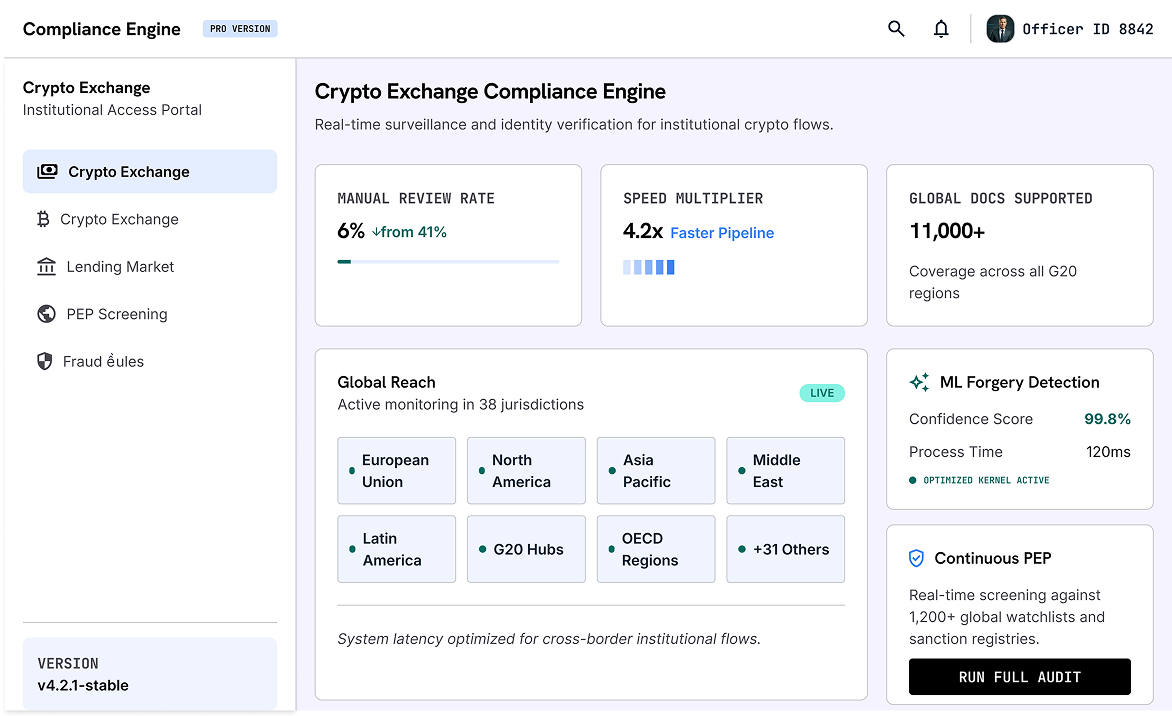Click the 11,000+ global docs value
This screenshot has height=716, width=1172.
pyautogui.click(x=947, y=232)
